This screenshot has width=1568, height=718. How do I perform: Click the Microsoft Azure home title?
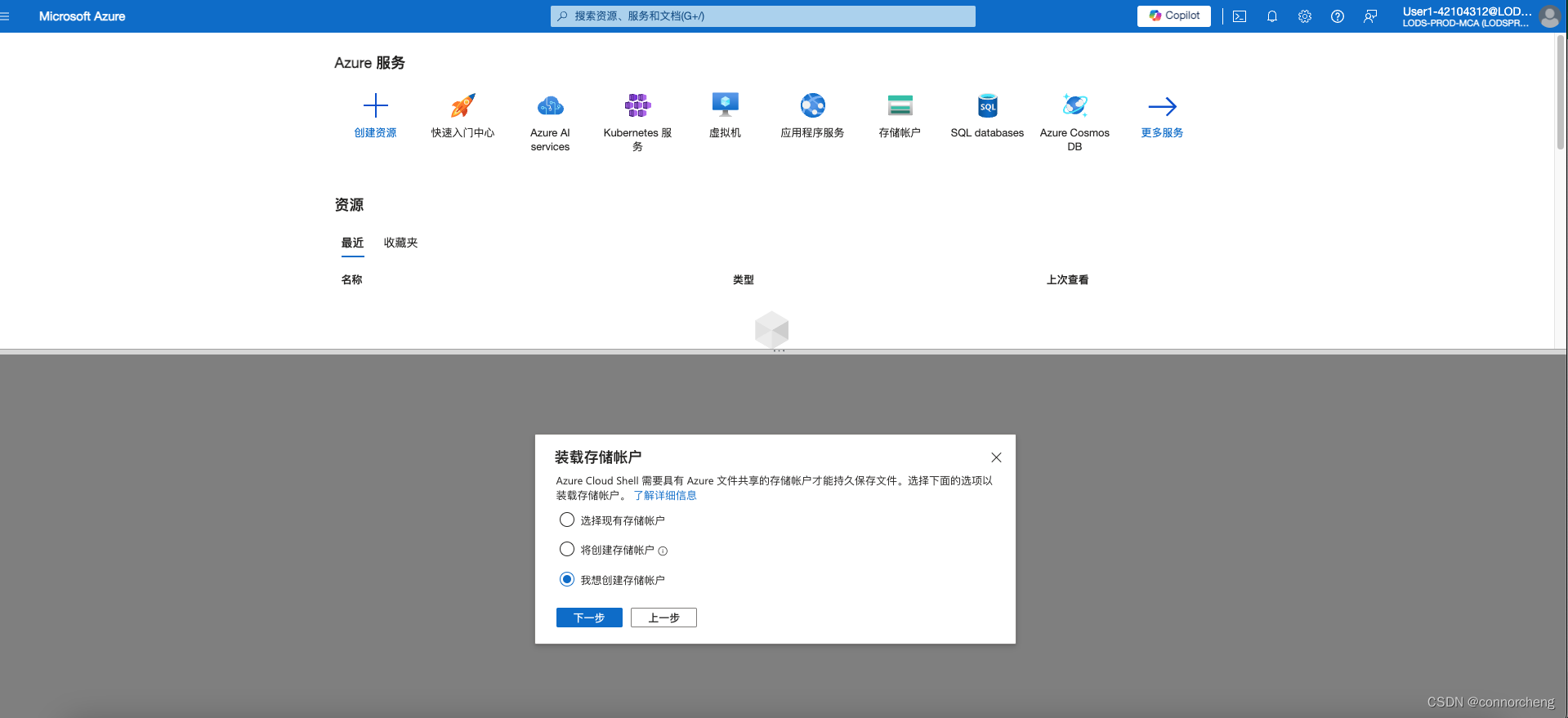82,16
